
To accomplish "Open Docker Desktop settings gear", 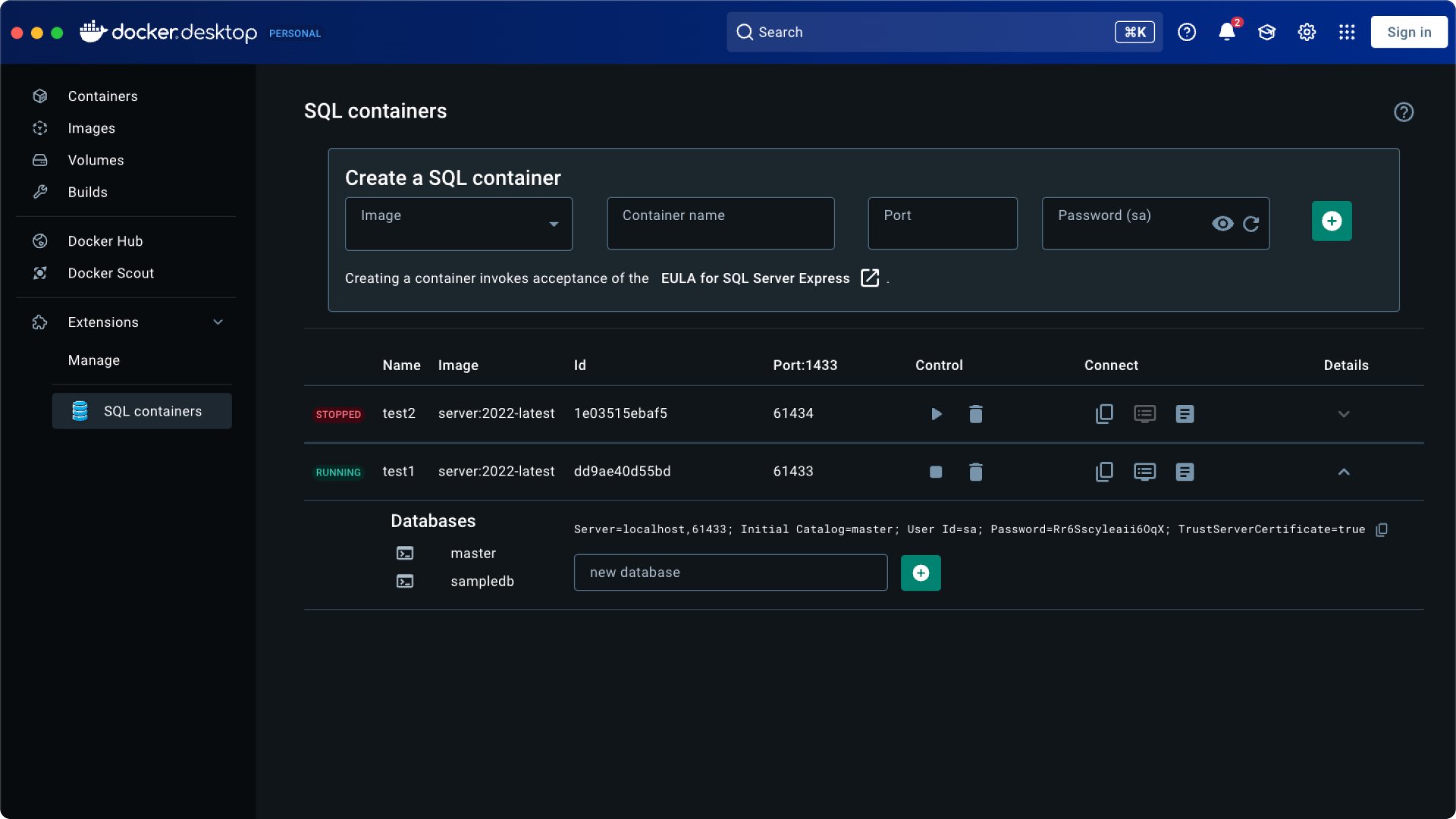I will pyautogui.click(x=1306, y=32).
